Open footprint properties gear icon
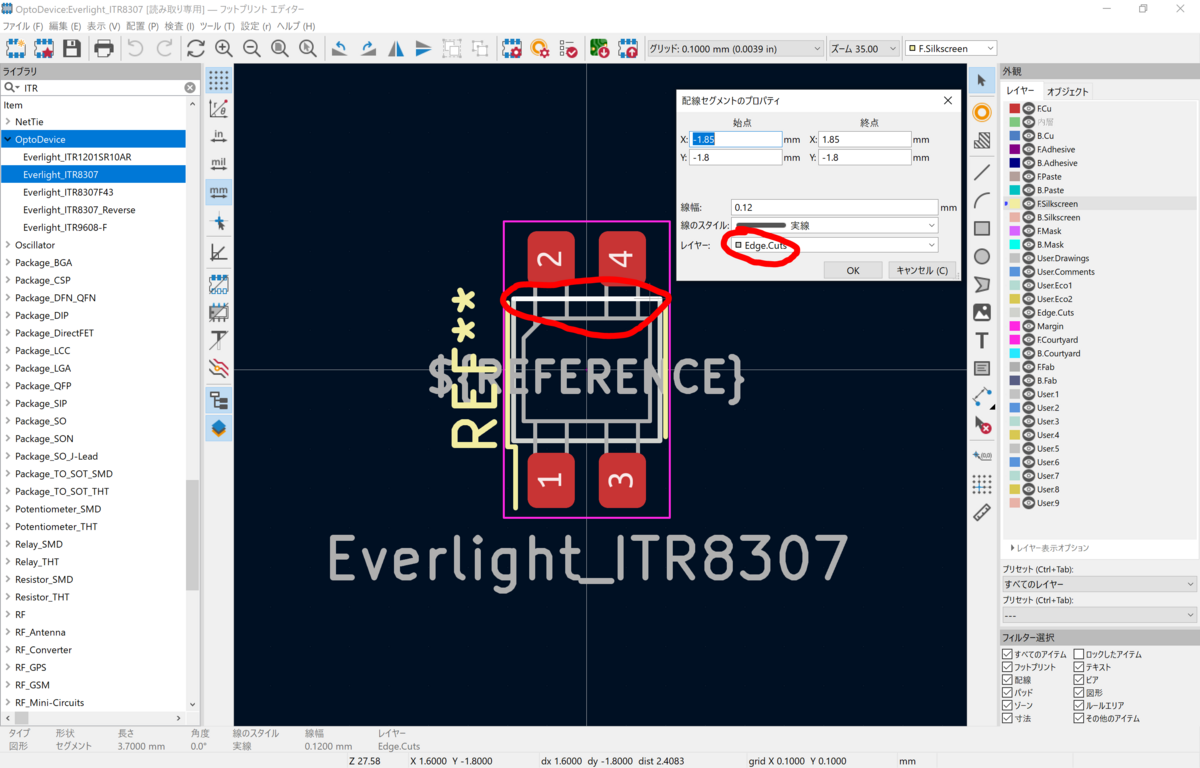The width and height of the screenshot is (1200, 768). pos(511,48)
